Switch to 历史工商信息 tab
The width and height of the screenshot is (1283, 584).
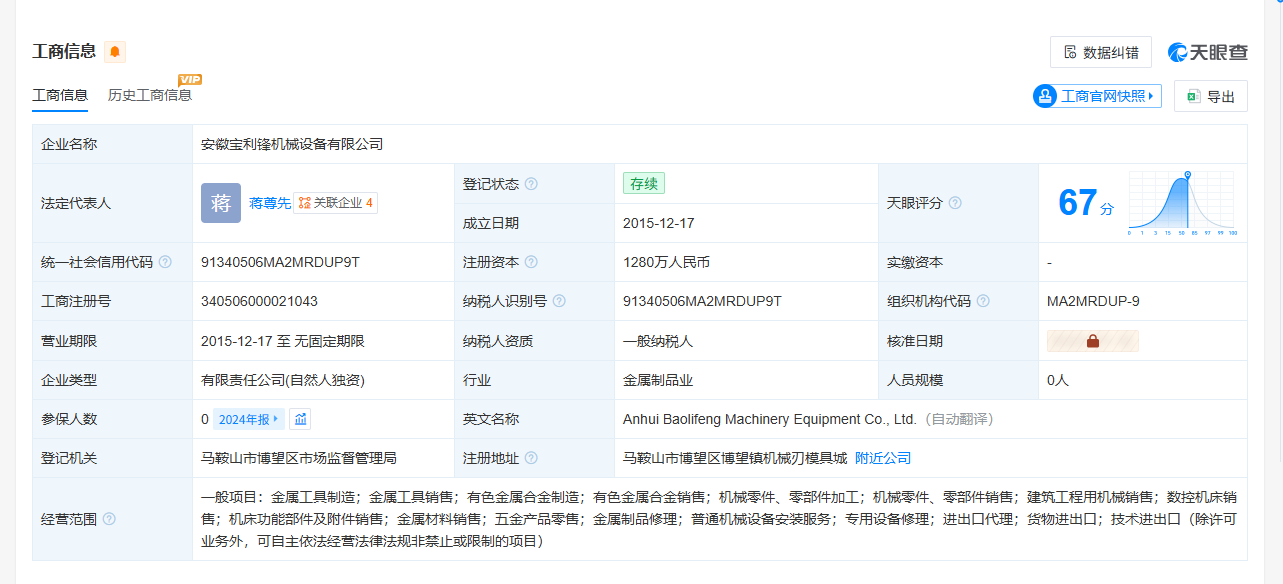(x=150, y=95)
